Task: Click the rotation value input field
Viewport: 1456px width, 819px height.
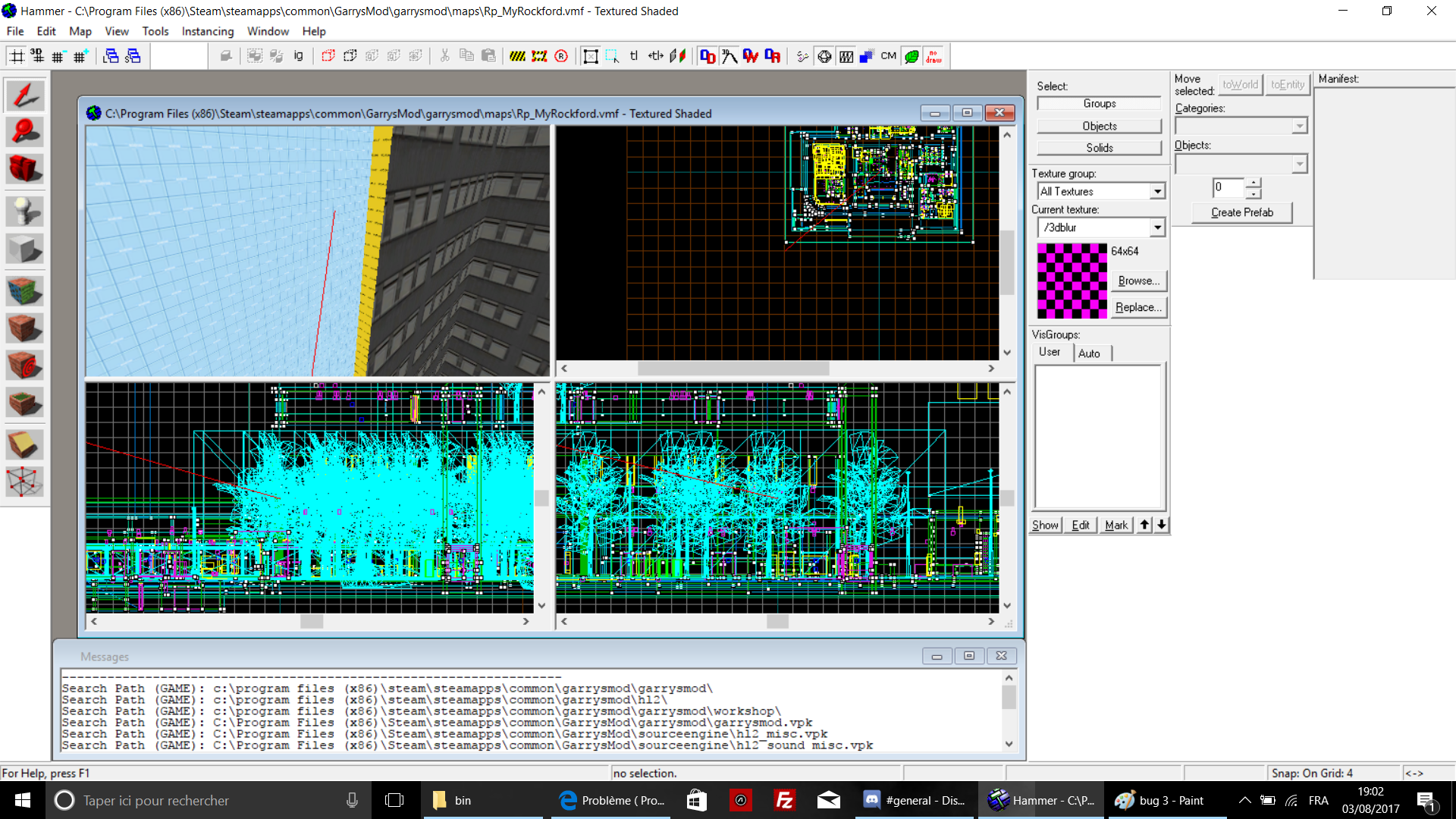Action: 1229,187
